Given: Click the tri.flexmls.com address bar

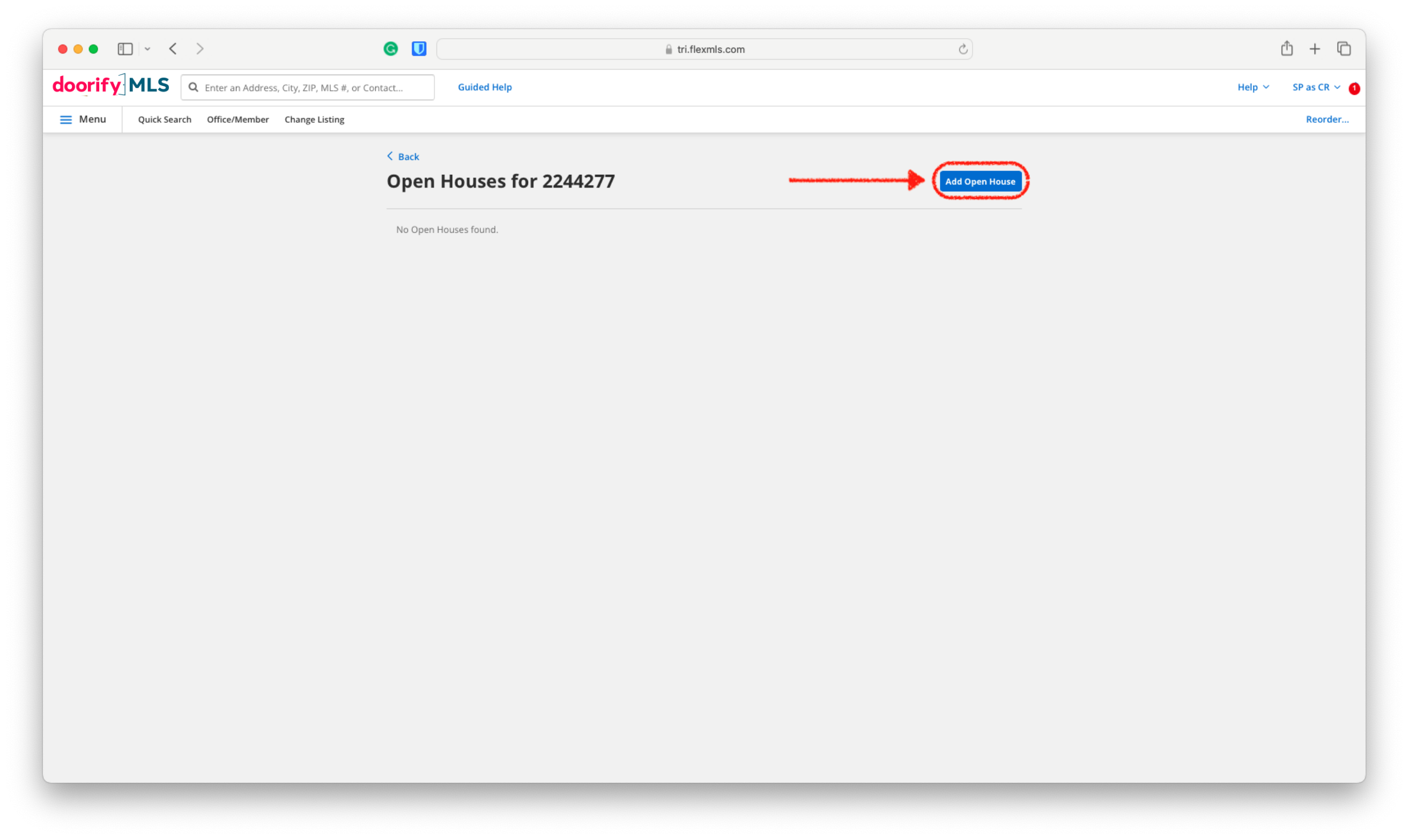Looking at the screenshot, I should point(704,50).
